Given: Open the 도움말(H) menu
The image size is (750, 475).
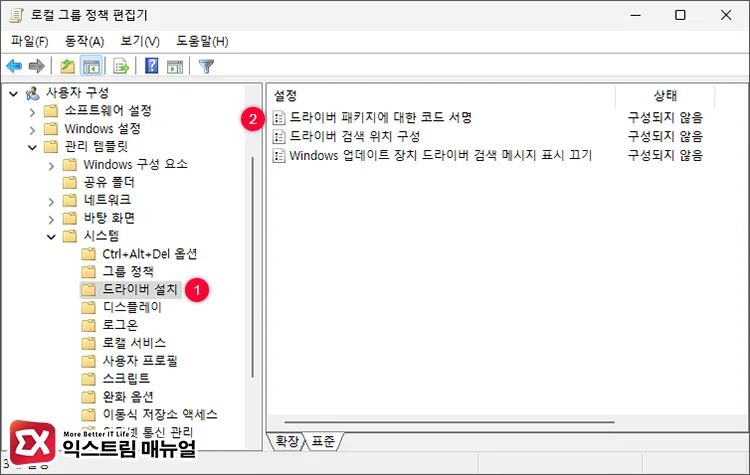Looking at the screenshot, I should 202,42.
